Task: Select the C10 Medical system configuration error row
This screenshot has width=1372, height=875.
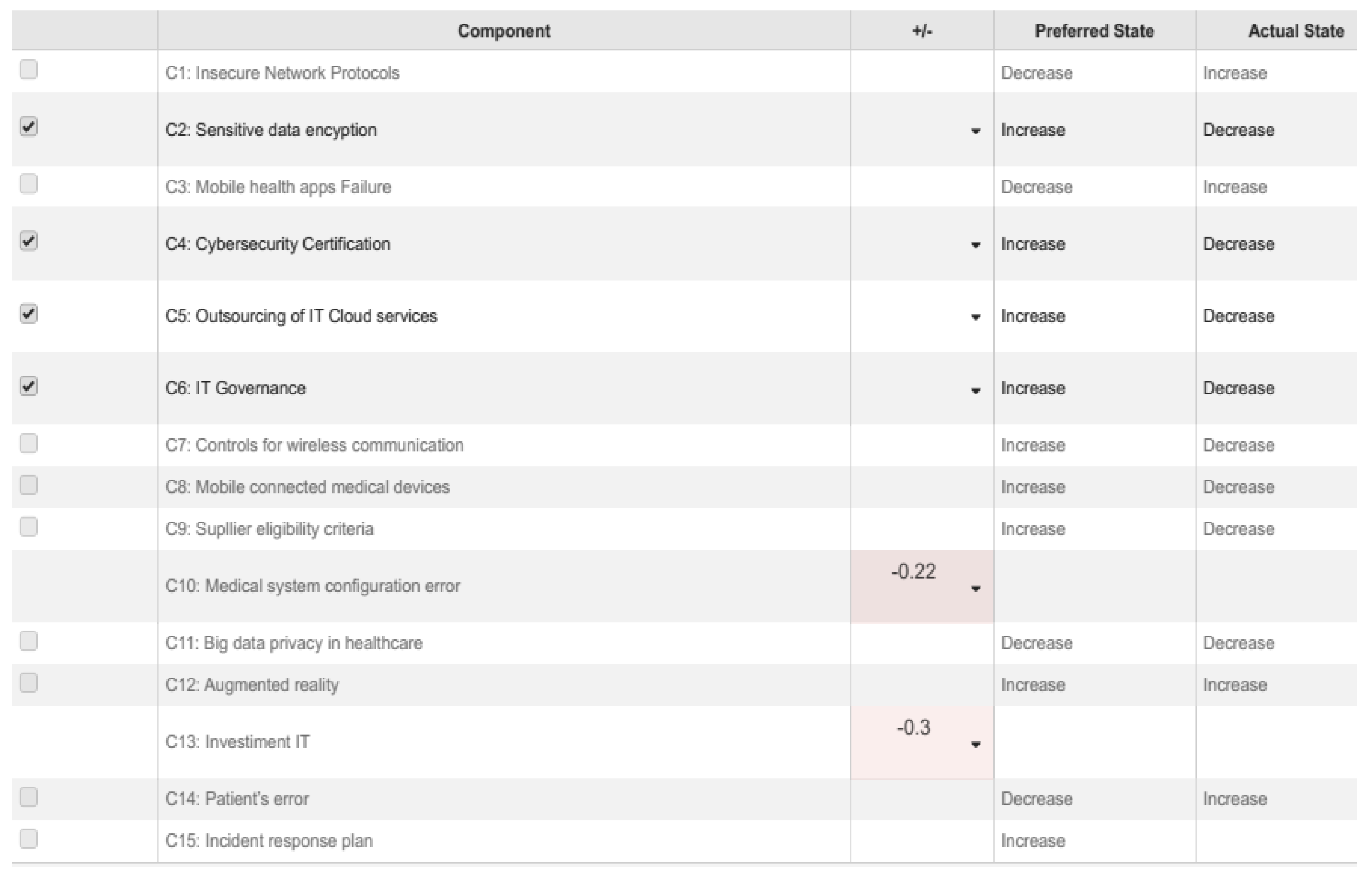Action: (x=312, y=586)
